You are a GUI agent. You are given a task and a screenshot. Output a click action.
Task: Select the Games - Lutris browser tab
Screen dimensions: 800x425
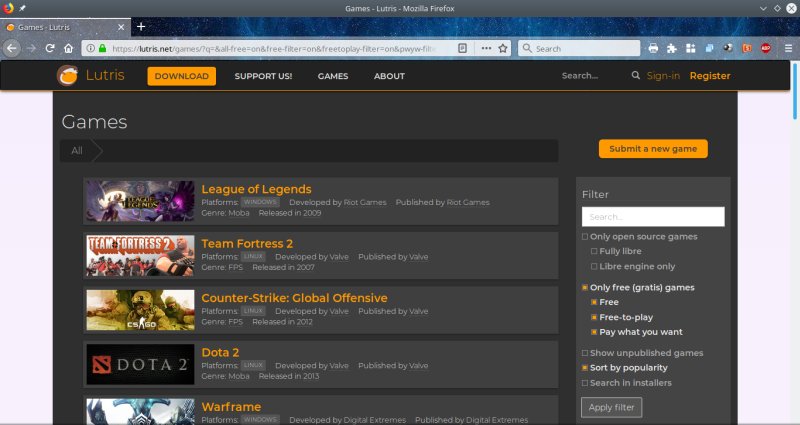(x=65, y=27)
